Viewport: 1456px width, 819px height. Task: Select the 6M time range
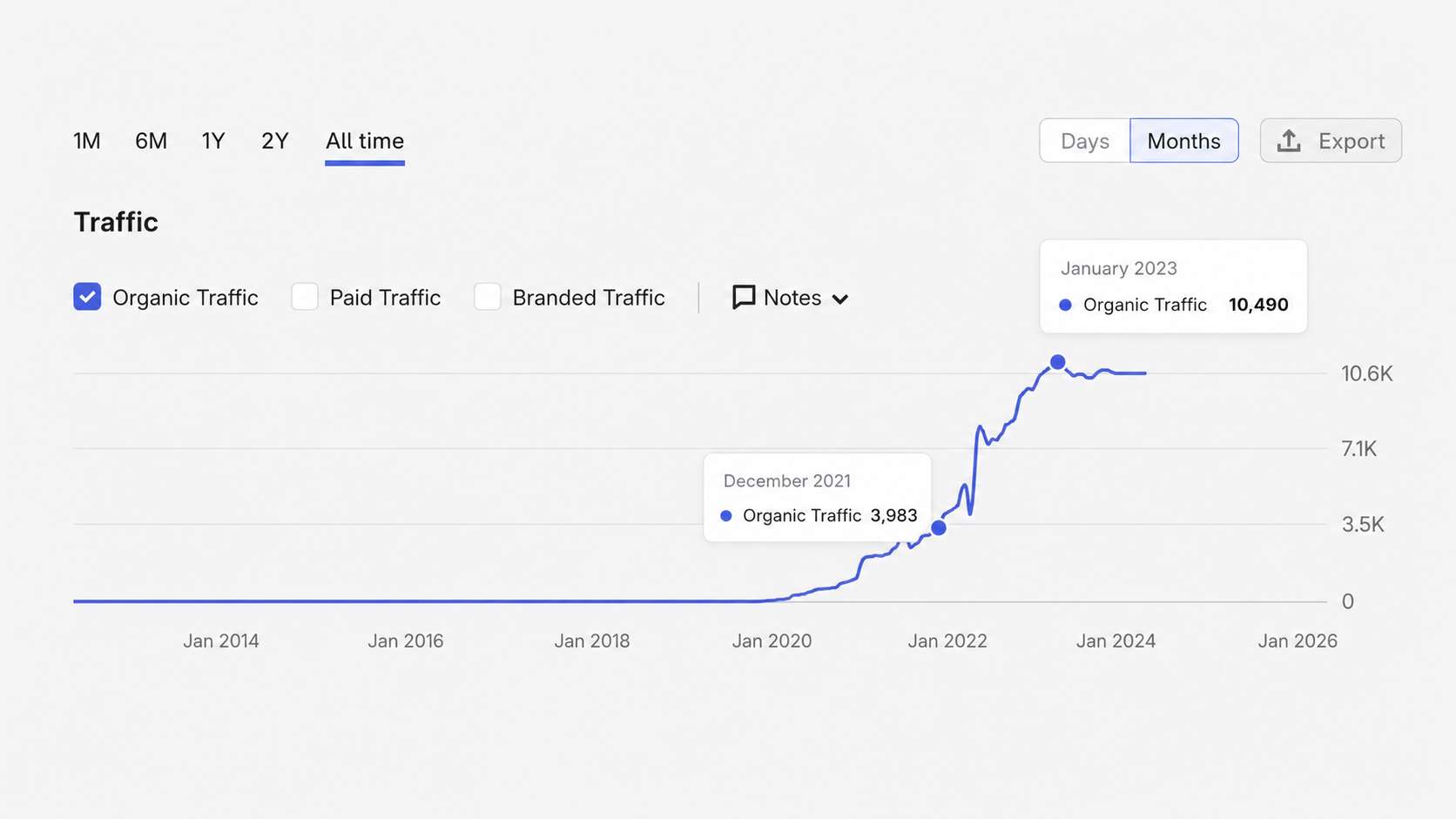coord(151,141)
